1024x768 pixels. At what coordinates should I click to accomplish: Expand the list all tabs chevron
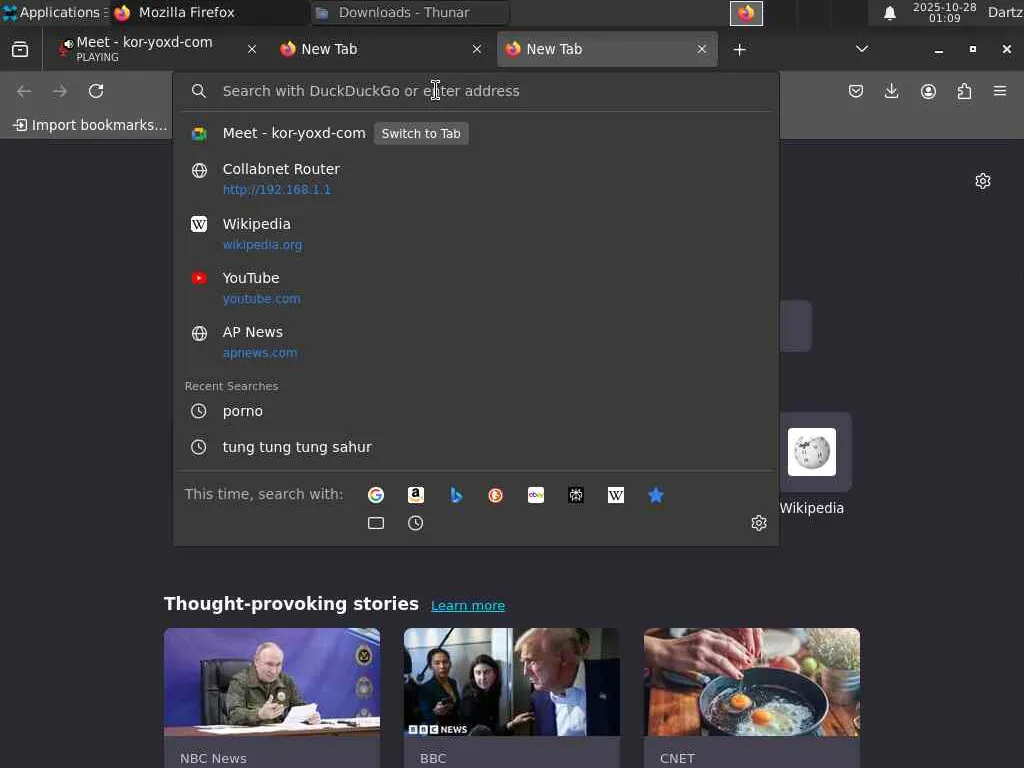tap(862, 49)
